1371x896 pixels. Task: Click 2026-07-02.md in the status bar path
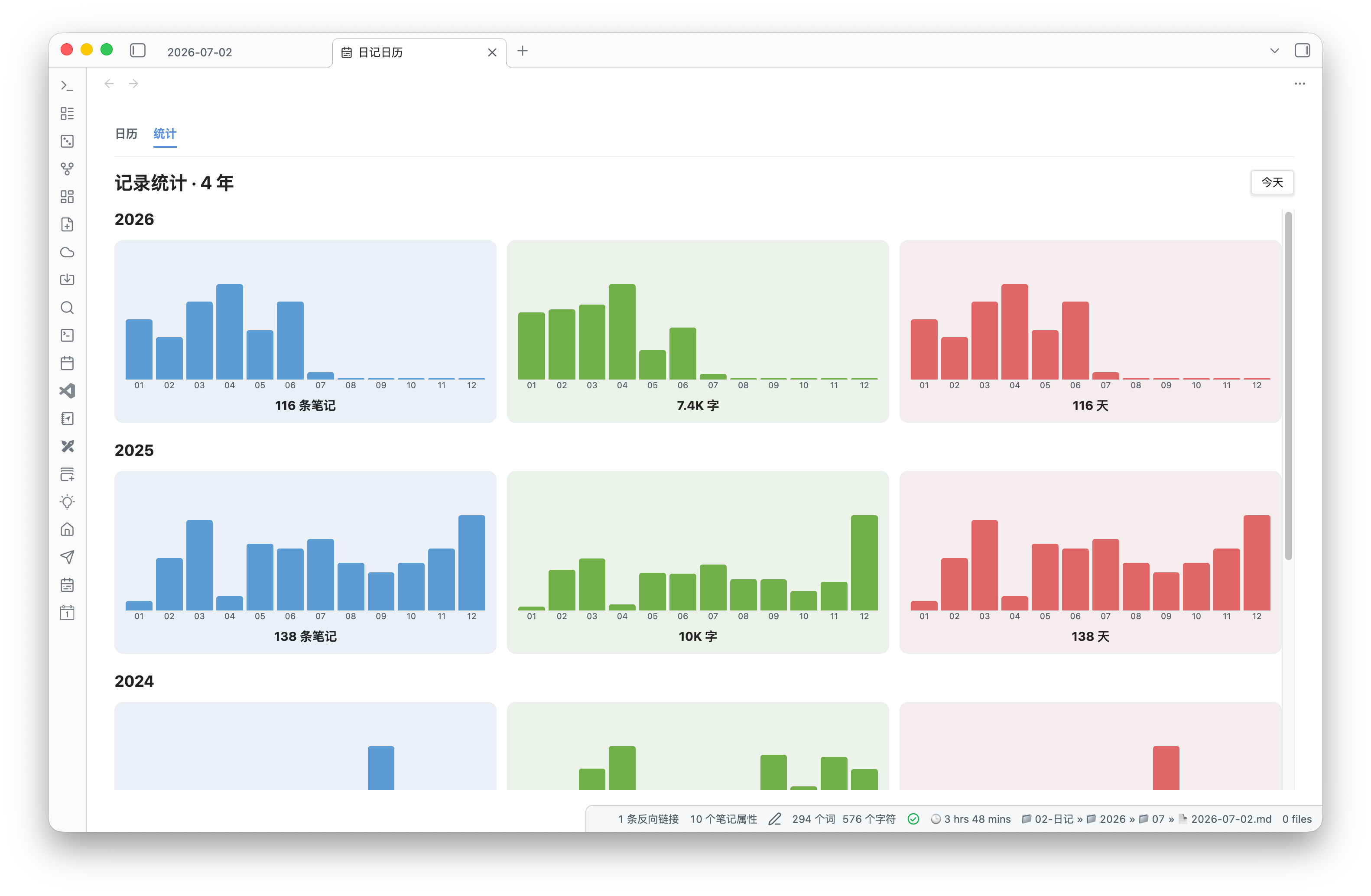(1231, 819)
